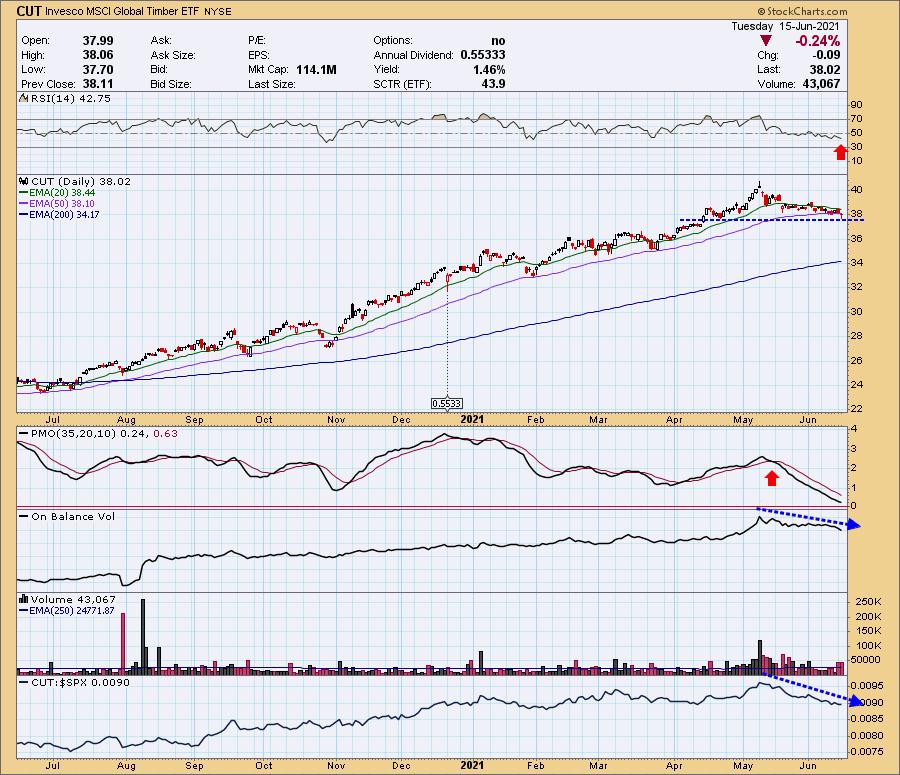Image resolution: width=900 pixels, height=775 pixels.
Task: Click the 2021 label on bottom date axis
Action: (x=472, y=765)
